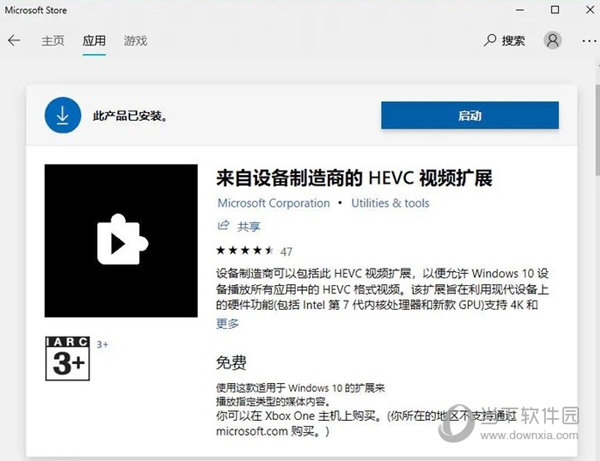Click the HEVC extension app thumbnail

tap(121, 241)
